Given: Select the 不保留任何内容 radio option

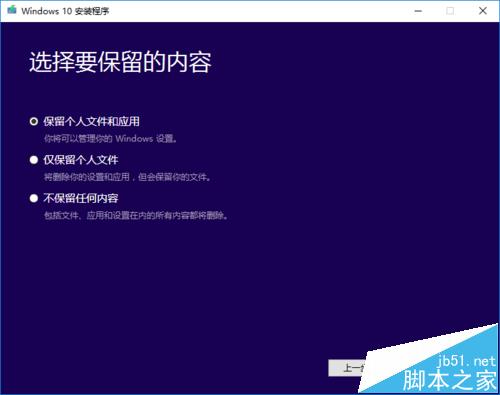Looking at the screenshot, I should tap(34, 198).
